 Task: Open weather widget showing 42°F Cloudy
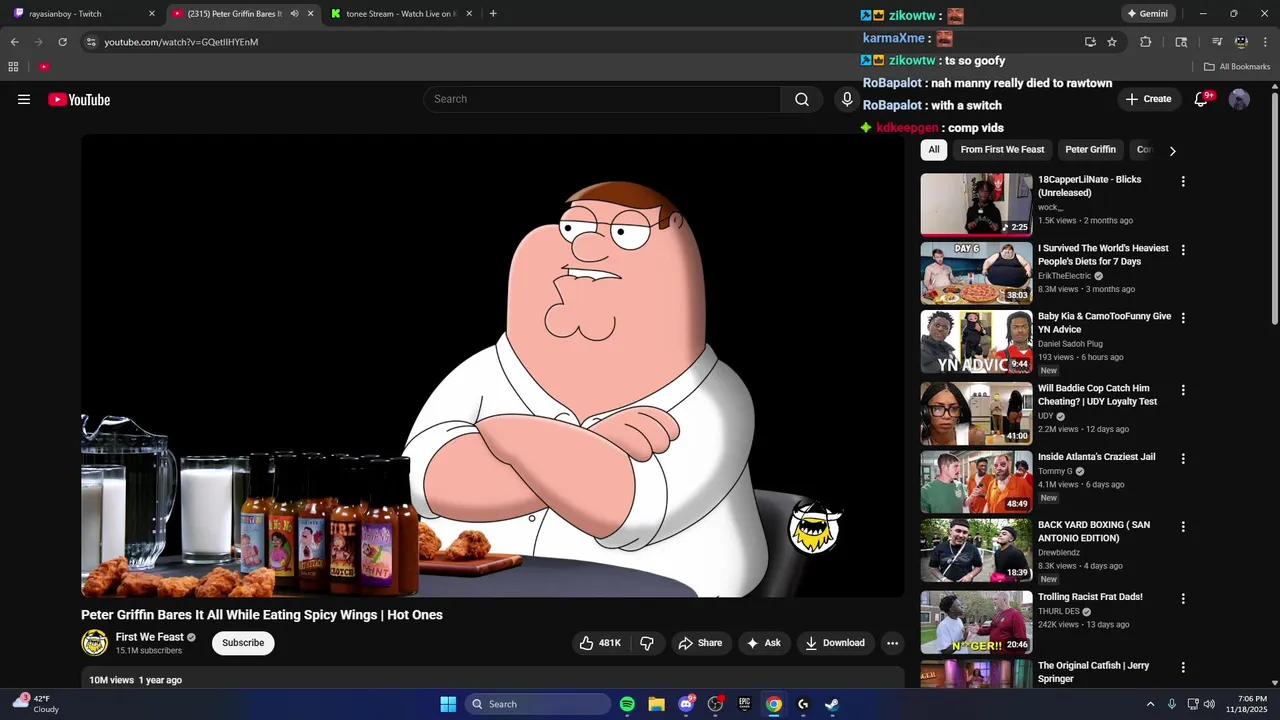tap(35, 704)
